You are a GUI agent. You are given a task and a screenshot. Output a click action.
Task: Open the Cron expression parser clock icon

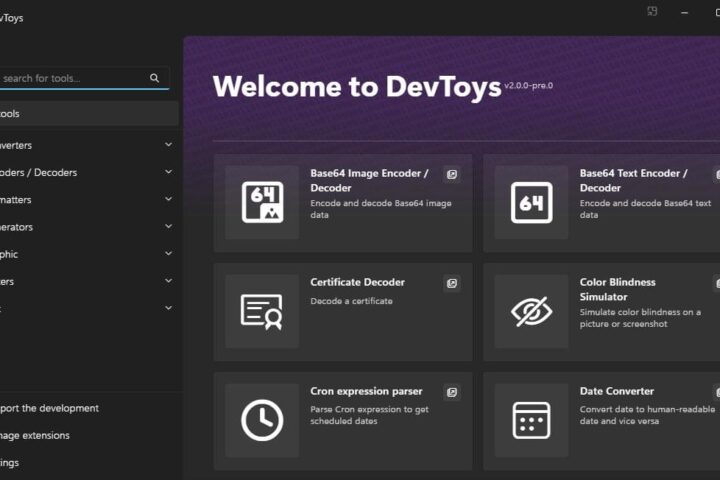click(x=262, y=420)
